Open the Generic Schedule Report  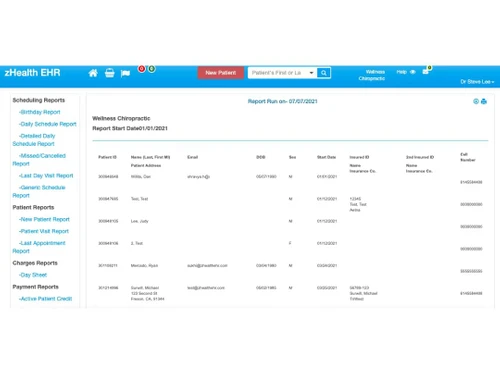tap(39, 191)
